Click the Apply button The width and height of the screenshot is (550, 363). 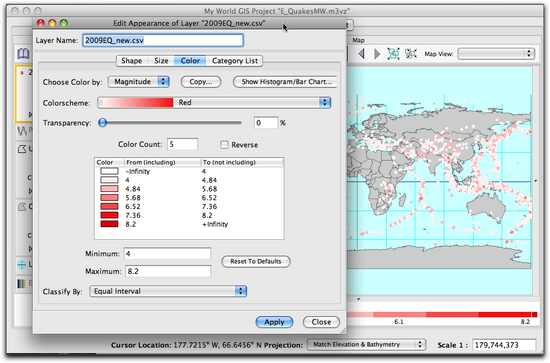274,322
